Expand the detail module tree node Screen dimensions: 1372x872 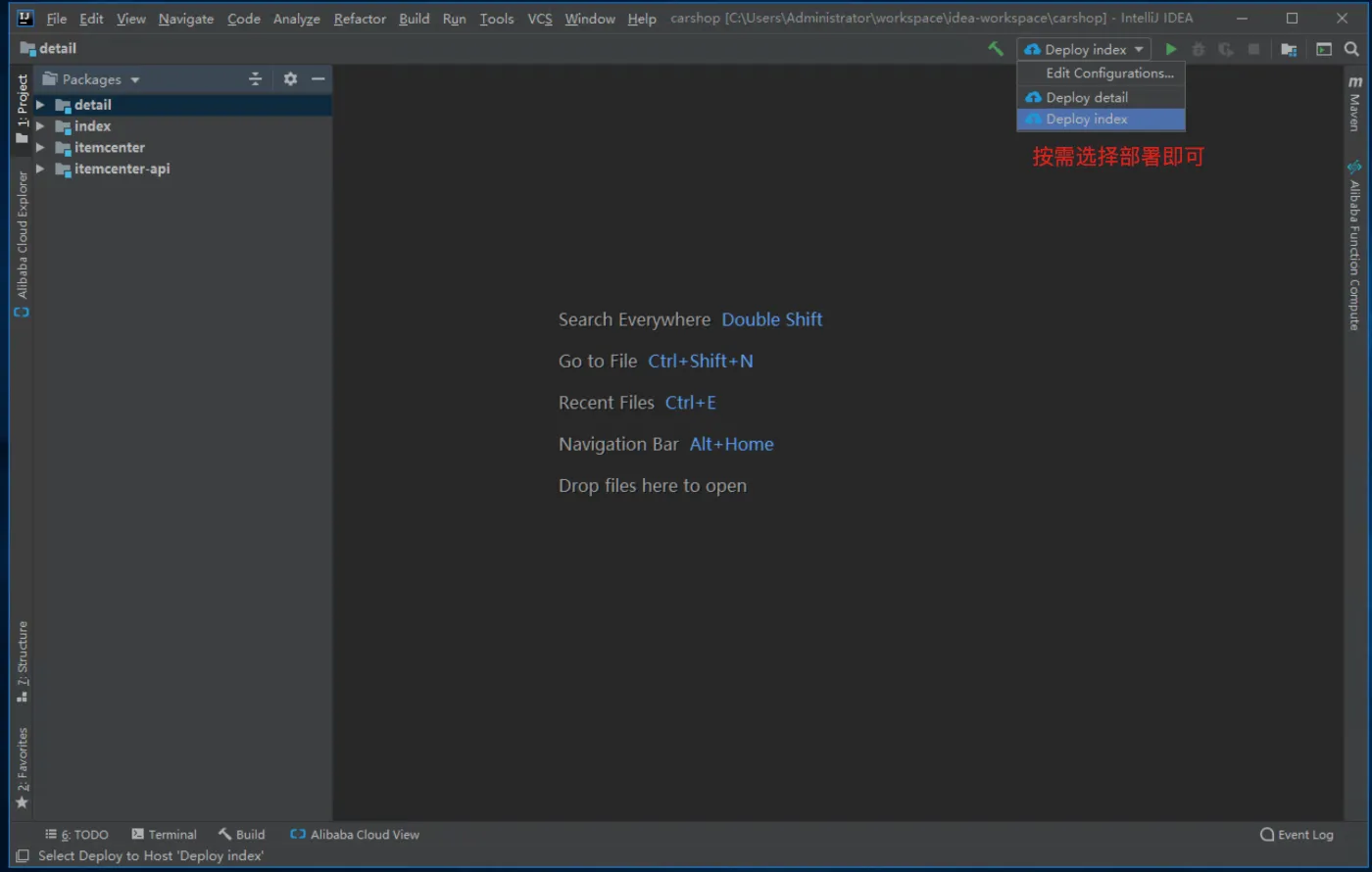pos(40,105)
